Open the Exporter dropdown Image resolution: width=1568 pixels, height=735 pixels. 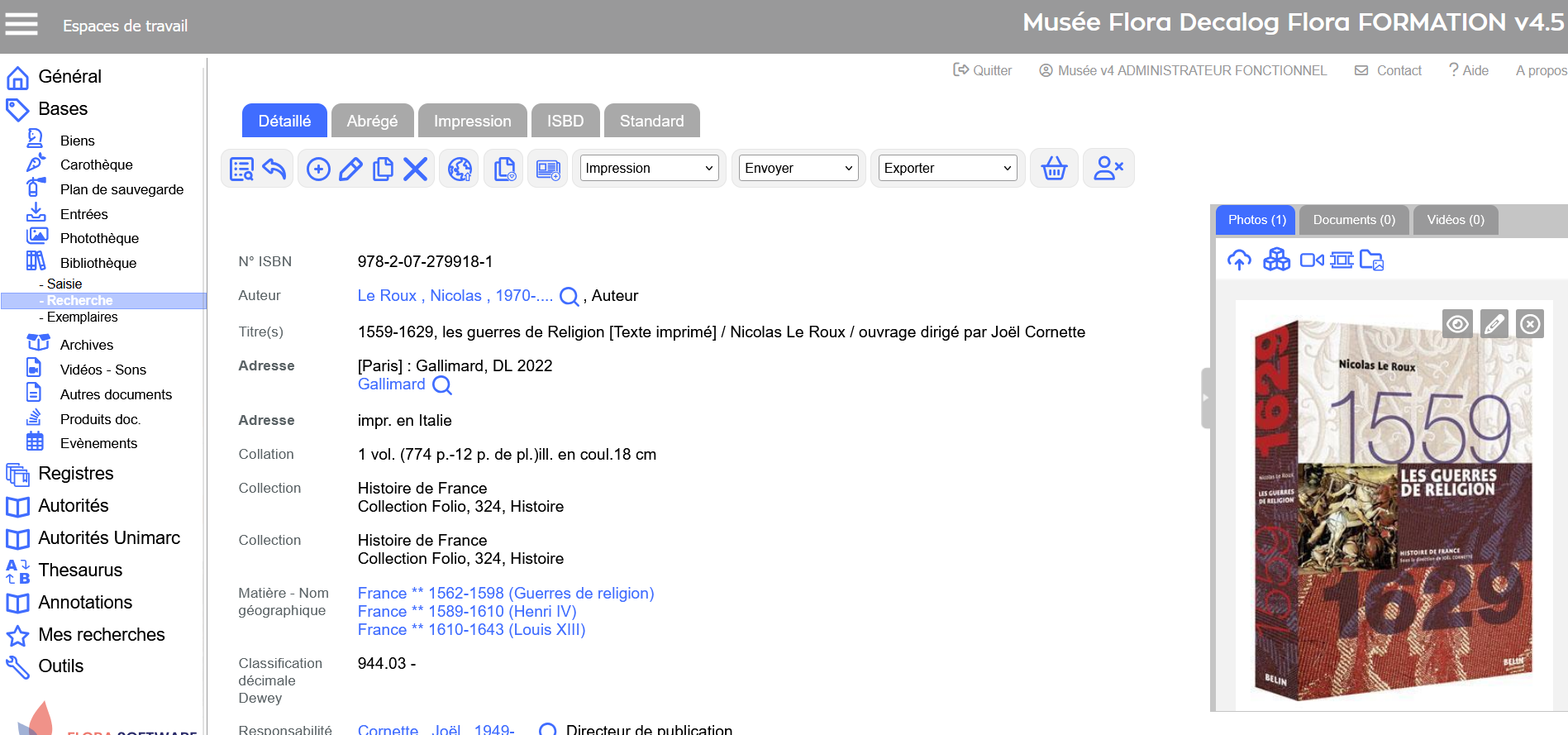[x=947, y=169]
